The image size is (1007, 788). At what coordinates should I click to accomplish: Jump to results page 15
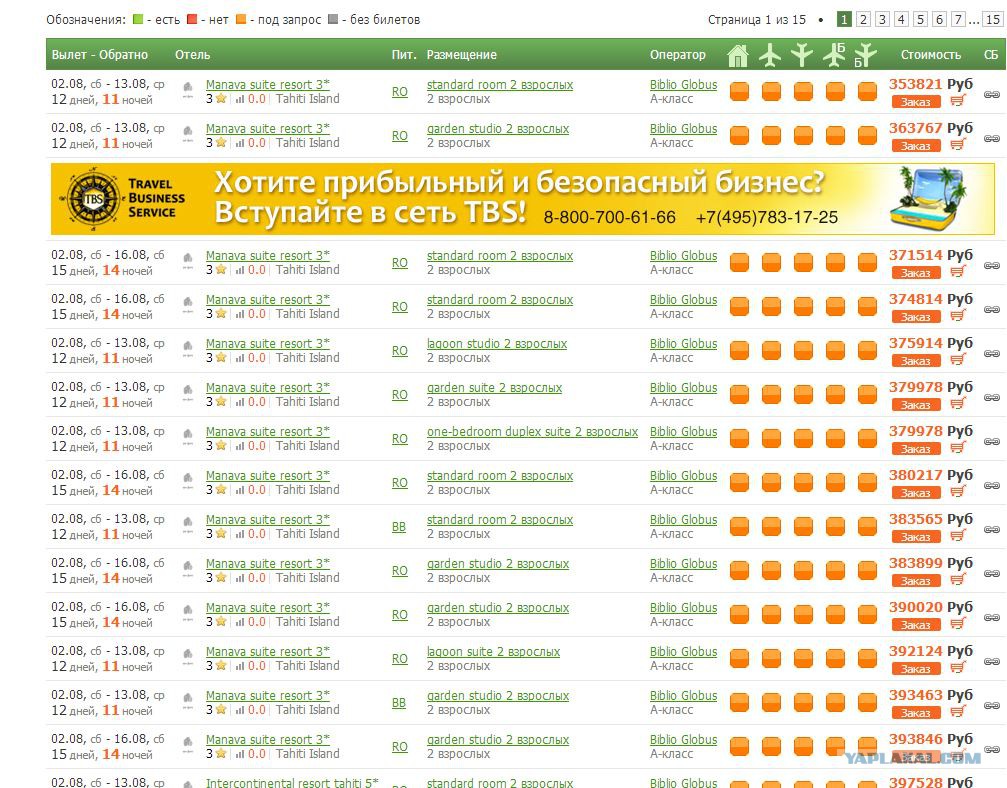993,19
